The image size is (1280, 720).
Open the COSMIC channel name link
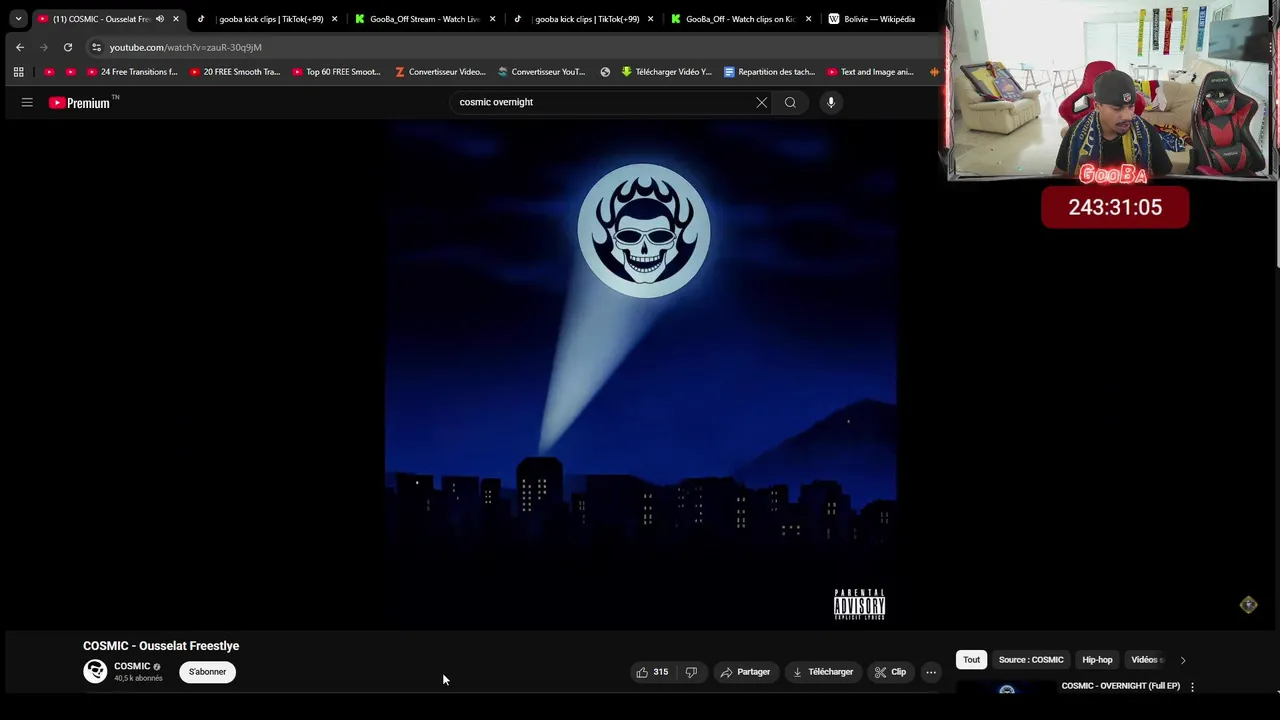(132, 666)
